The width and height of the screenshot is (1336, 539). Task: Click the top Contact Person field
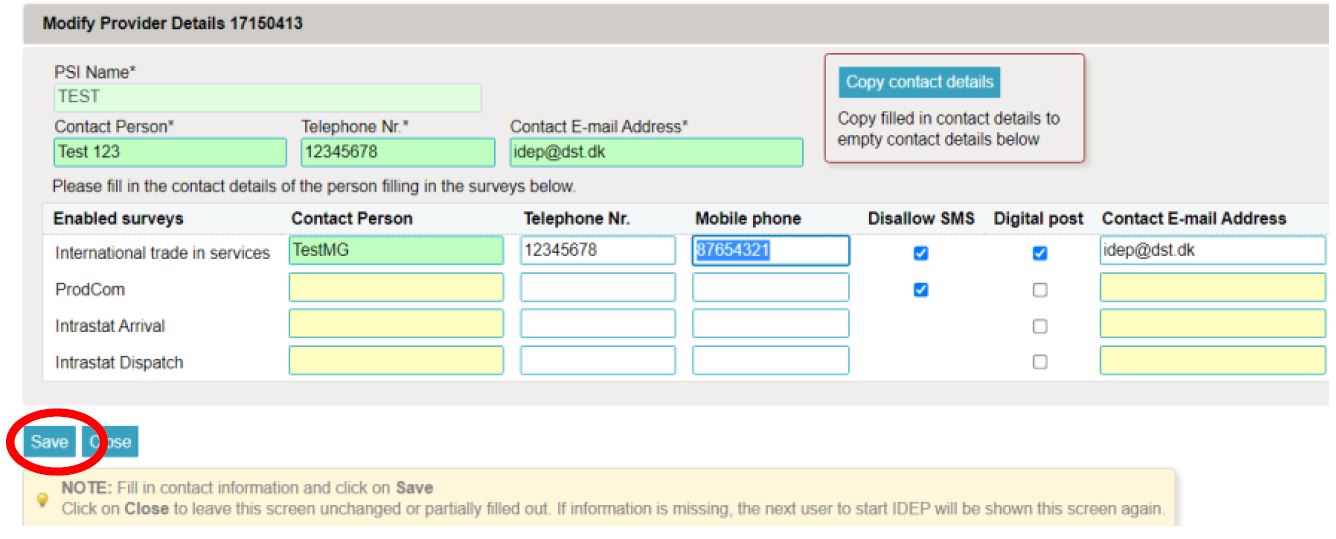coord(169,152)
